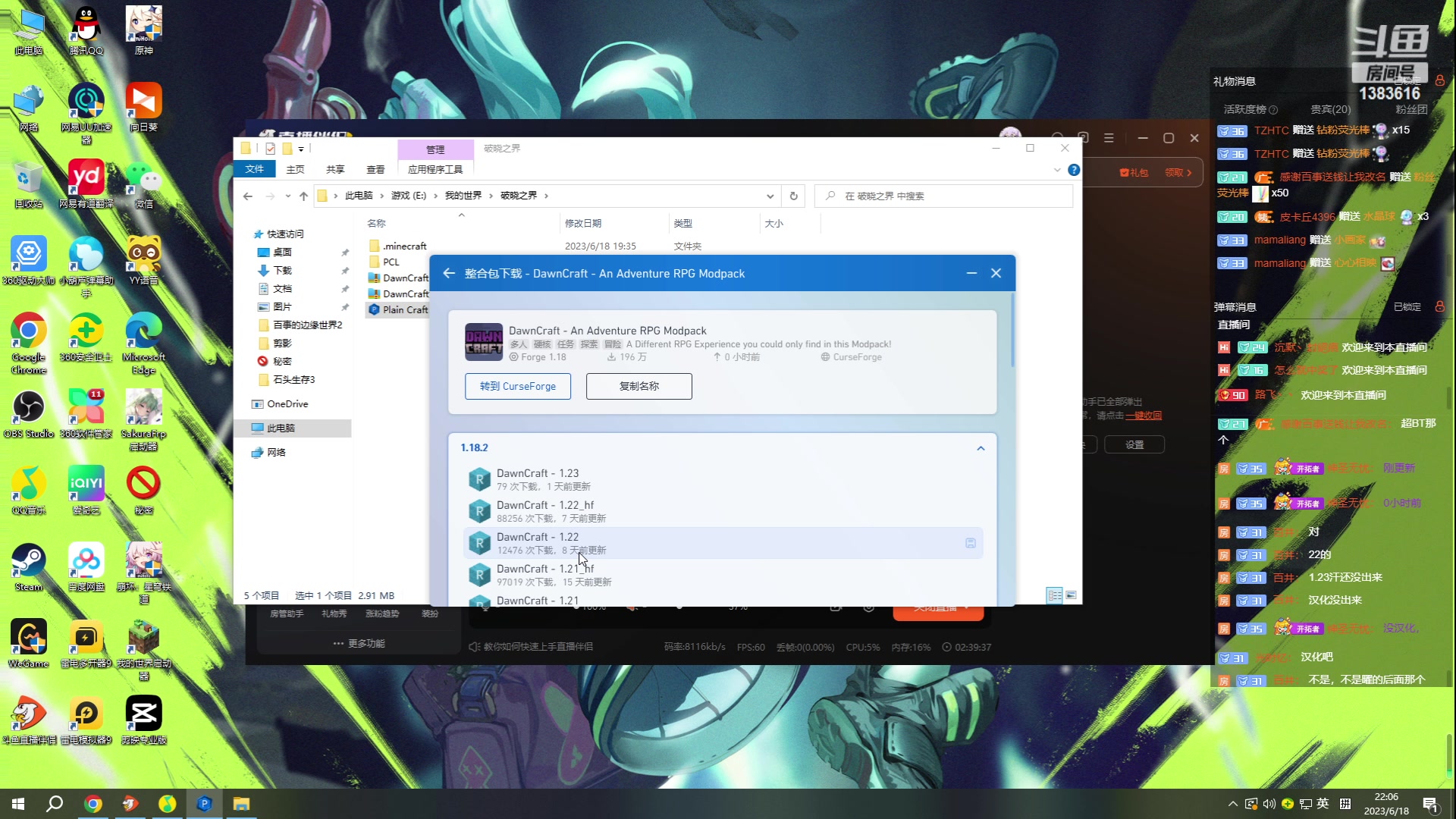Image resolution: width=1456 pixels, height=819 pixels.
Task: Select the Manage contextual tab
Action: pos(435,149)
